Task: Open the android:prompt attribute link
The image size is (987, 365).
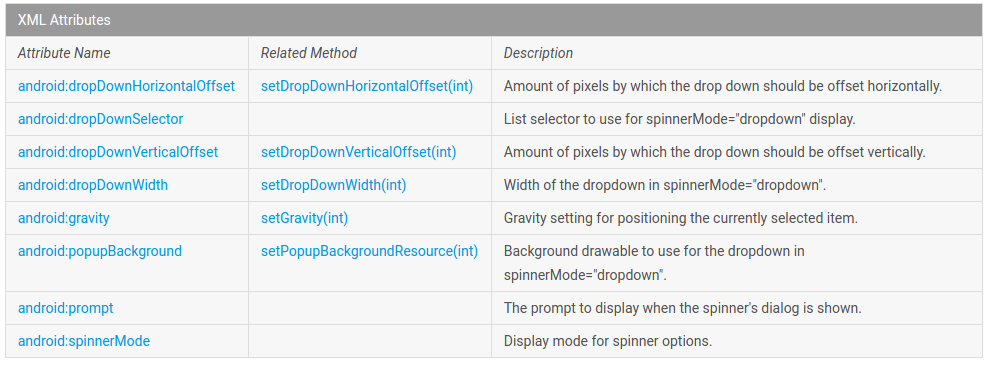Action: point(65,308)
